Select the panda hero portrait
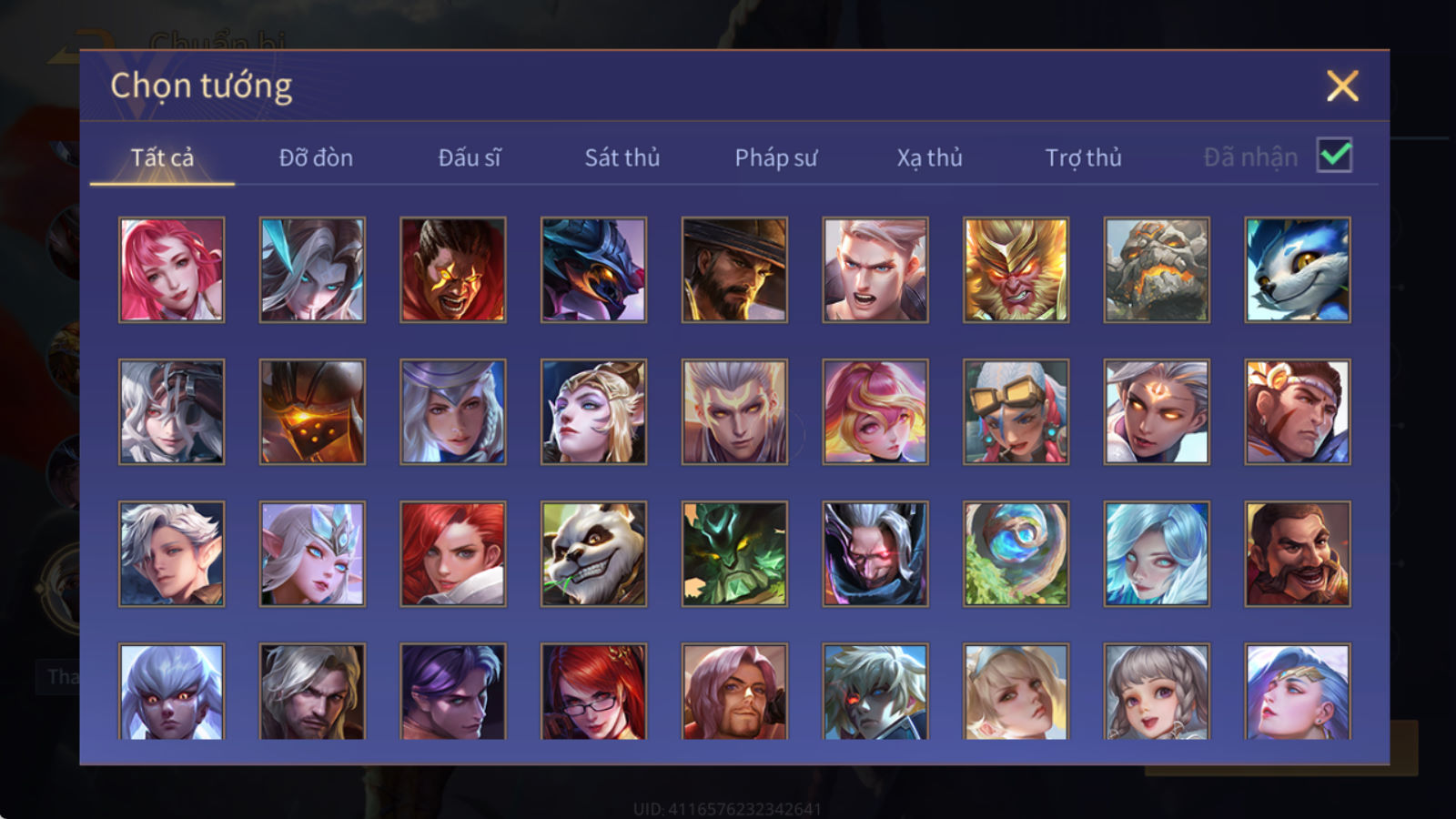This screenshot has width=1456, height=819. (593, 553)
